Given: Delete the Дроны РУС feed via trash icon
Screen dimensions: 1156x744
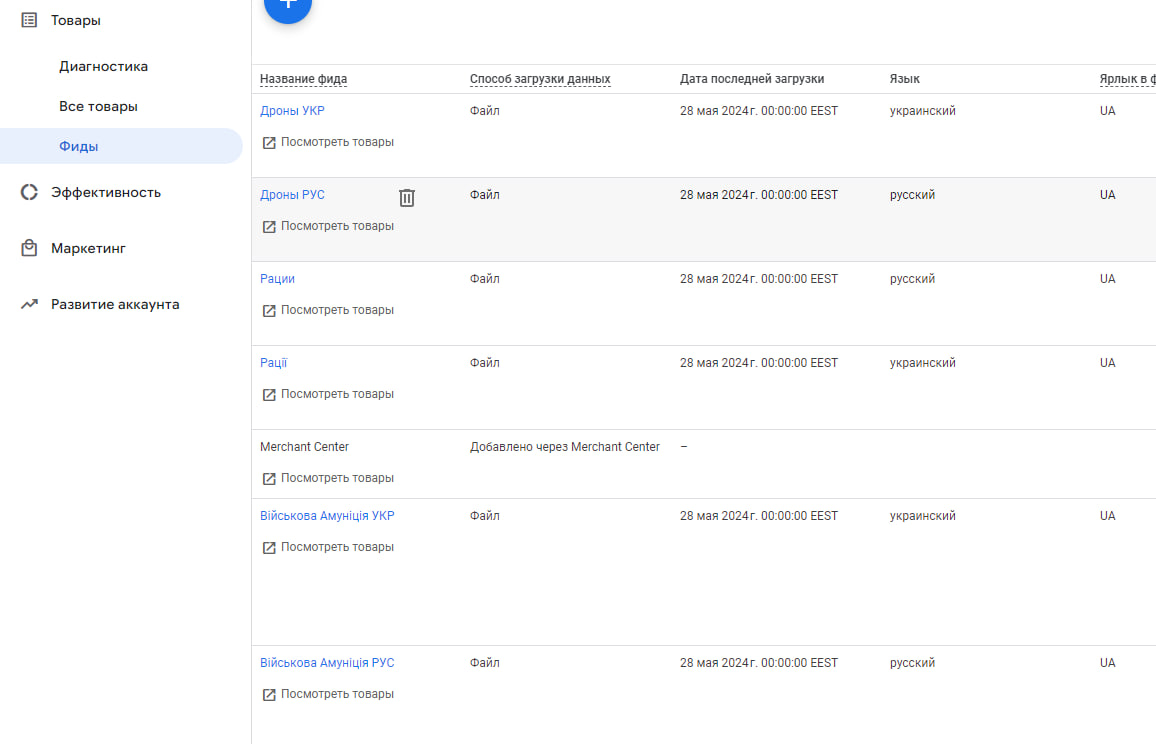Looking at the screenshot, I should tap(407, 198).
